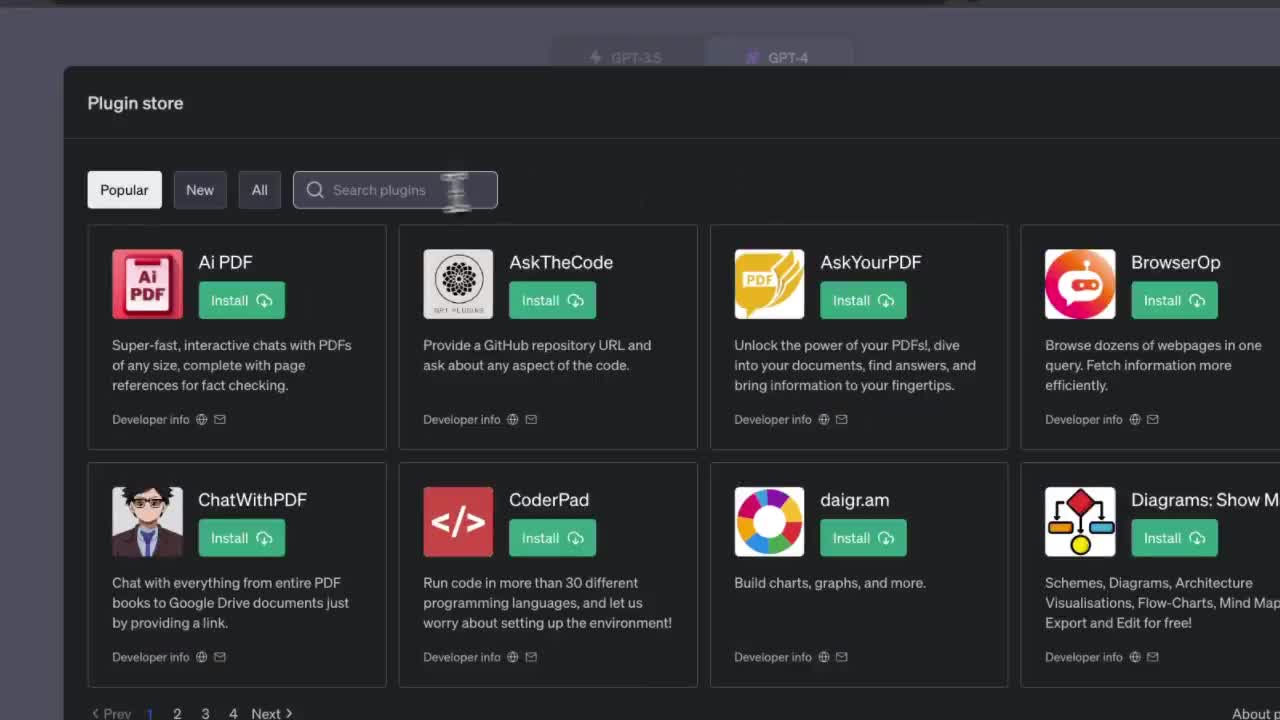Select the CoderPad code icon

458,521
